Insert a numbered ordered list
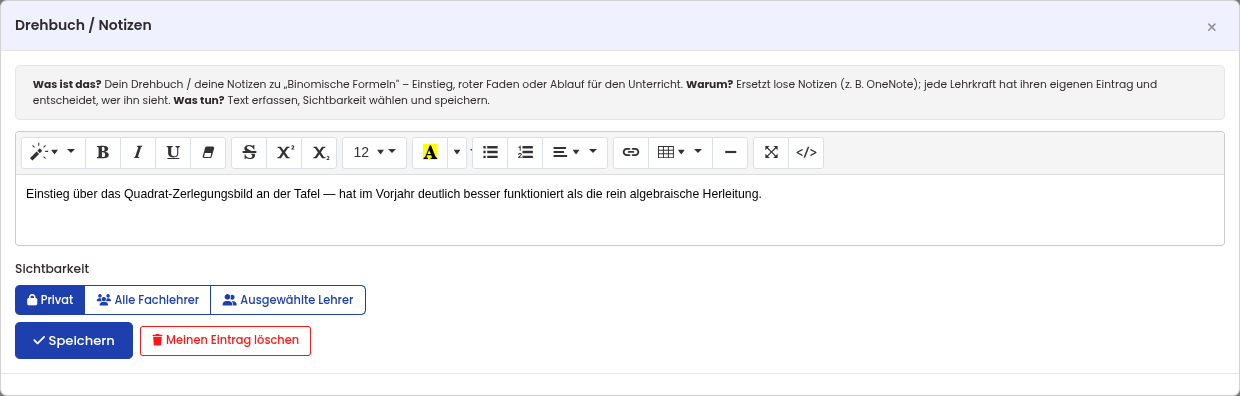The image size is (1240, 396). pyautogui.click(x=525, y=152)
